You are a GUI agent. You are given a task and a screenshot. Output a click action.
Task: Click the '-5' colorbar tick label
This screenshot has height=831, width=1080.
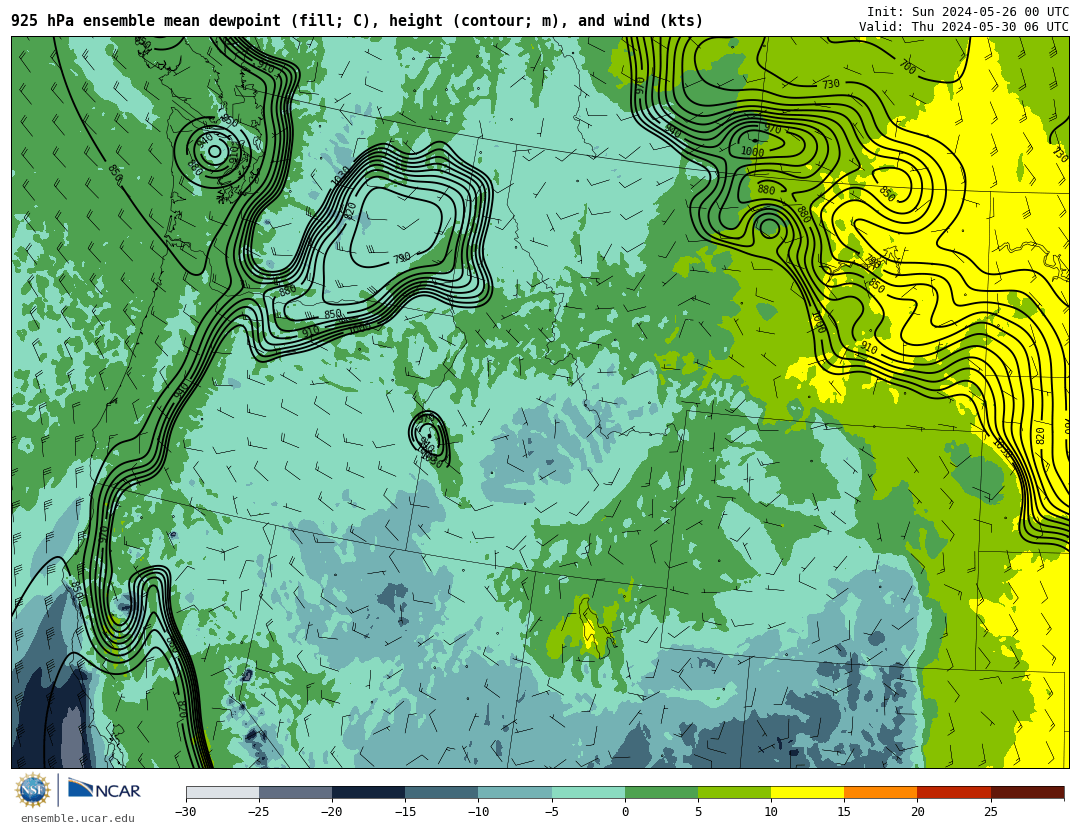(x=551, y=812)
